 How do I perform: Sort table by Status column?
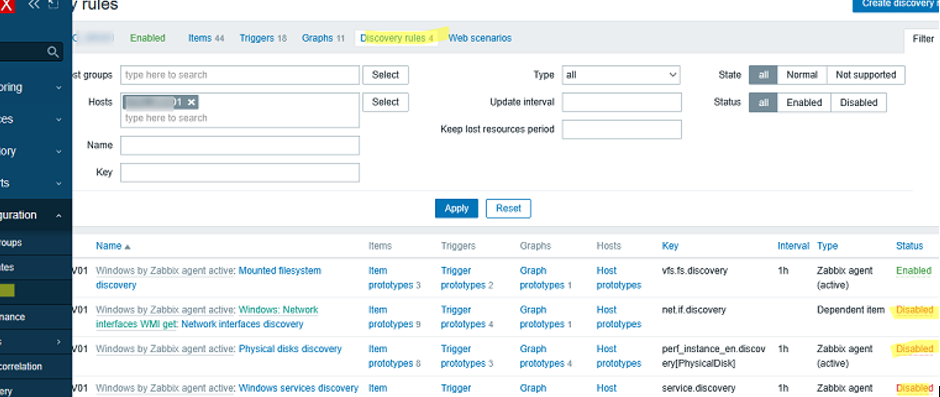[x=909, y=246]
